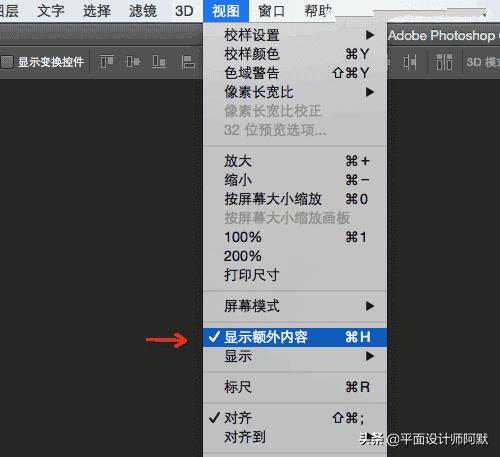Choose 色域警告 in the view menu

pyautogui.click(x=295, y=73)
